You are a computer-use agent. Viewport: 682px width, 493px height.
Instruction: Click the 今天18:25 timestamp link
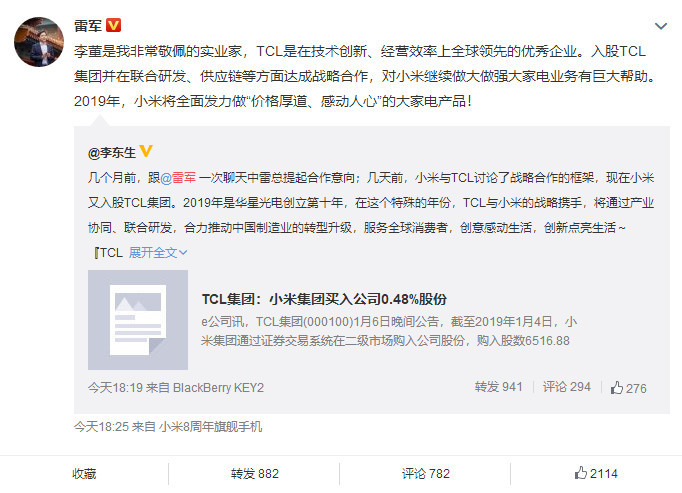coord(101,426)
